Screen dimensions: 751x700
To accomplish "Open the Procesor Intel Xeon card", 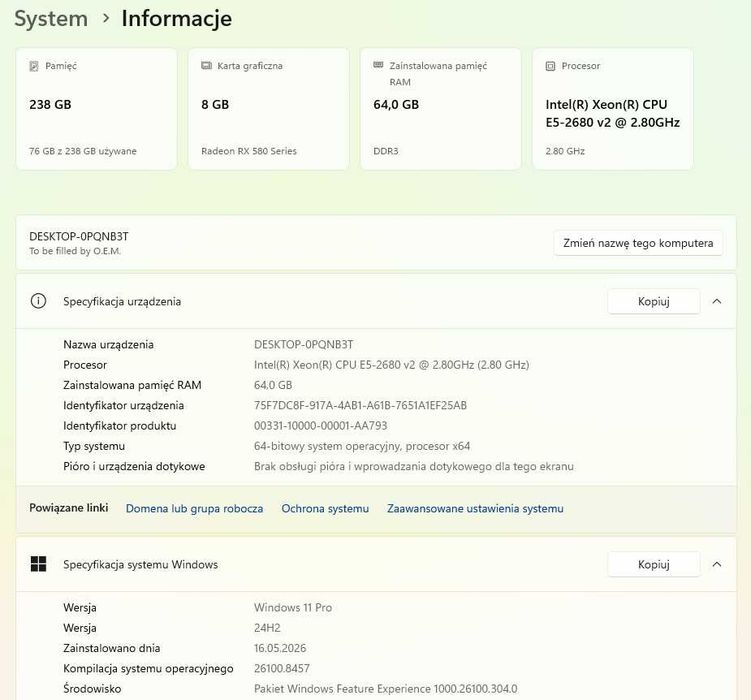I will coord(613,109).
